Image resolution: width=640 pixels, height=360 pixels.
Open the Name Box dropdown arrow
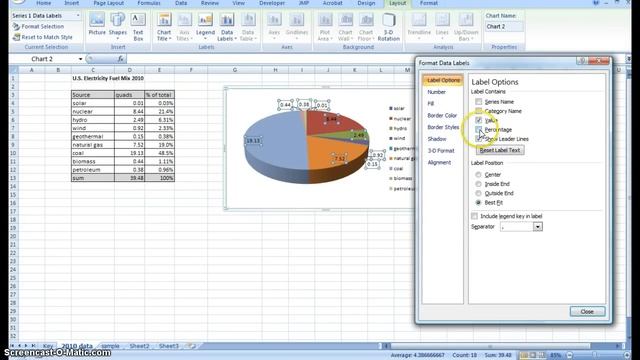point(80,59)
